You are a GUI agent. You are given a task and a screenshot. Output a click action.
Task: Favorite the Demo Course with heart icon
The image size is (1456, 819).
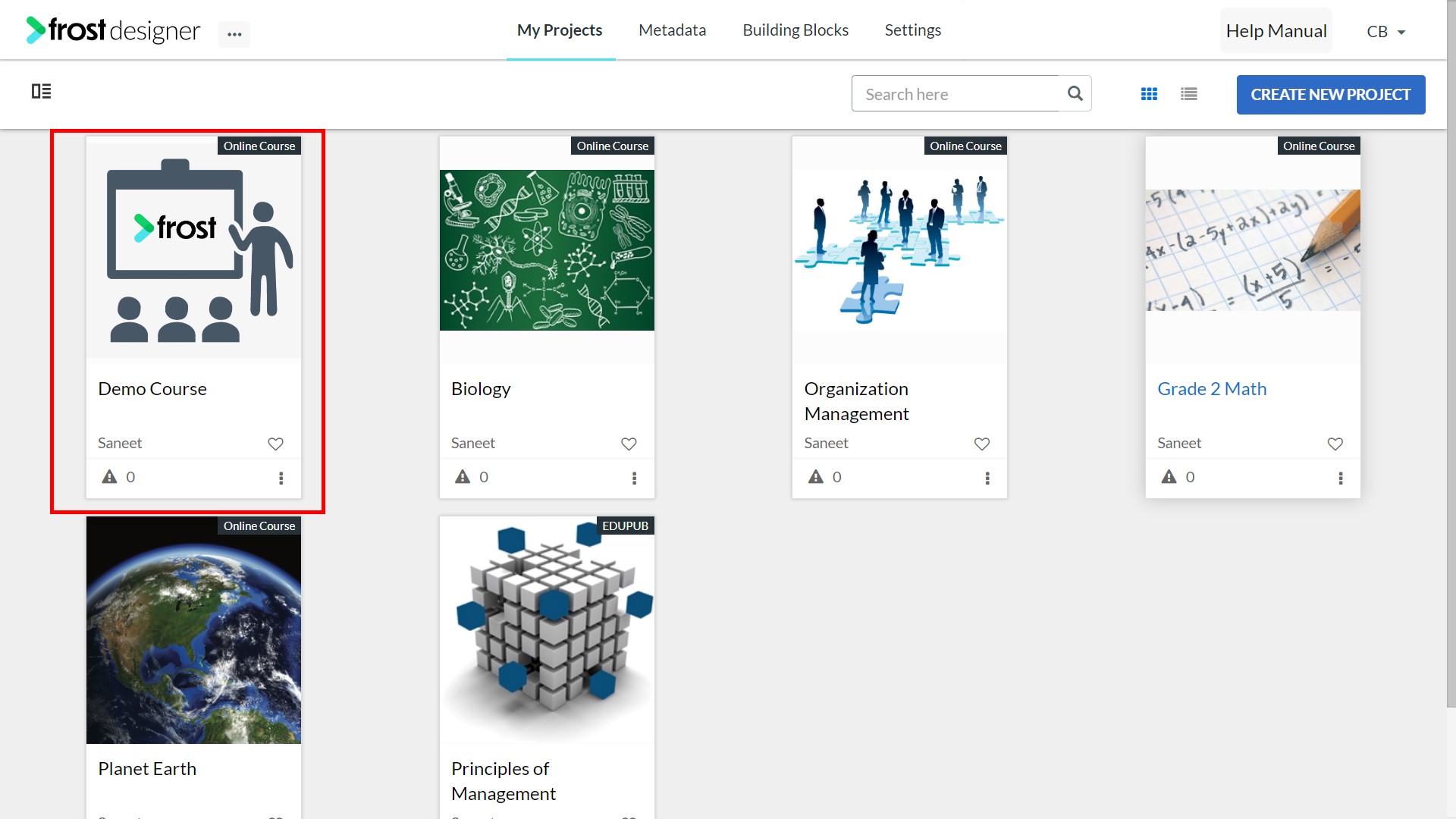[x=275, y=444]
